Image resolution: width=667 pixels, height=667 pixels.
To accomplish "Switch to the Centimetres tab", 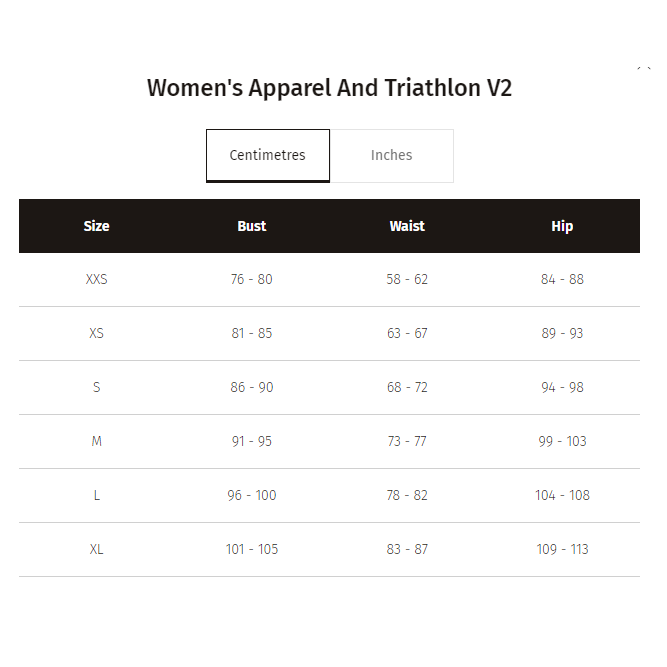I will [x=267, y=155].
